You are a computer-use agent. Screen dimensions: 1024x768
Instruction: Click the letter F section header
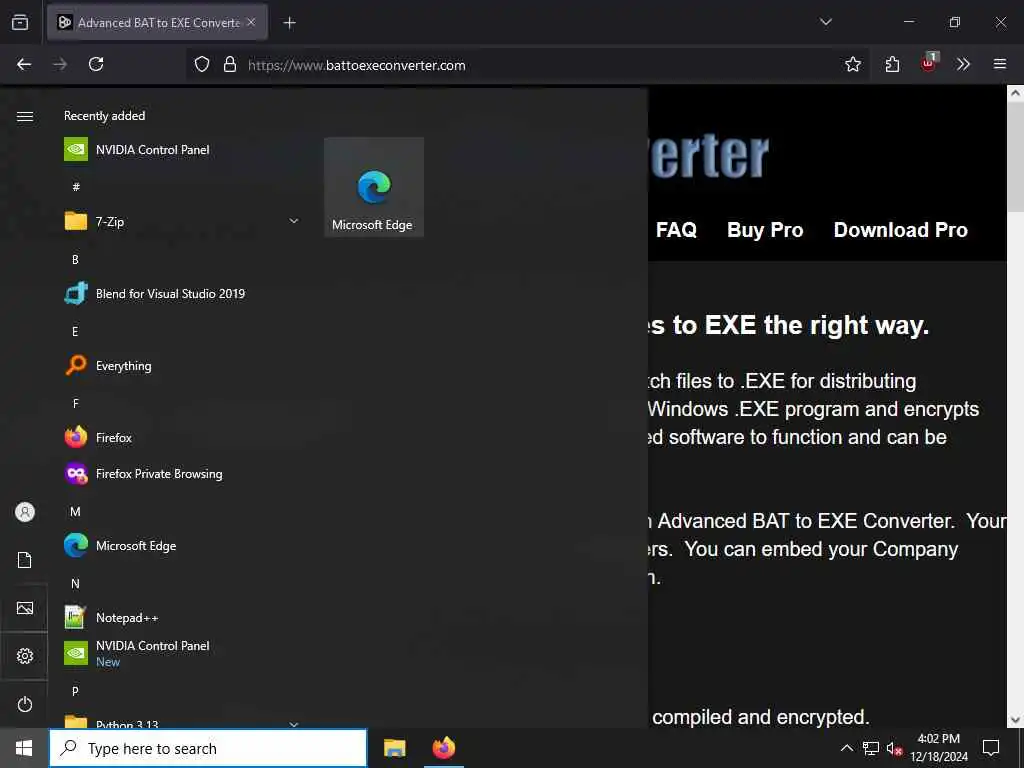75,403
